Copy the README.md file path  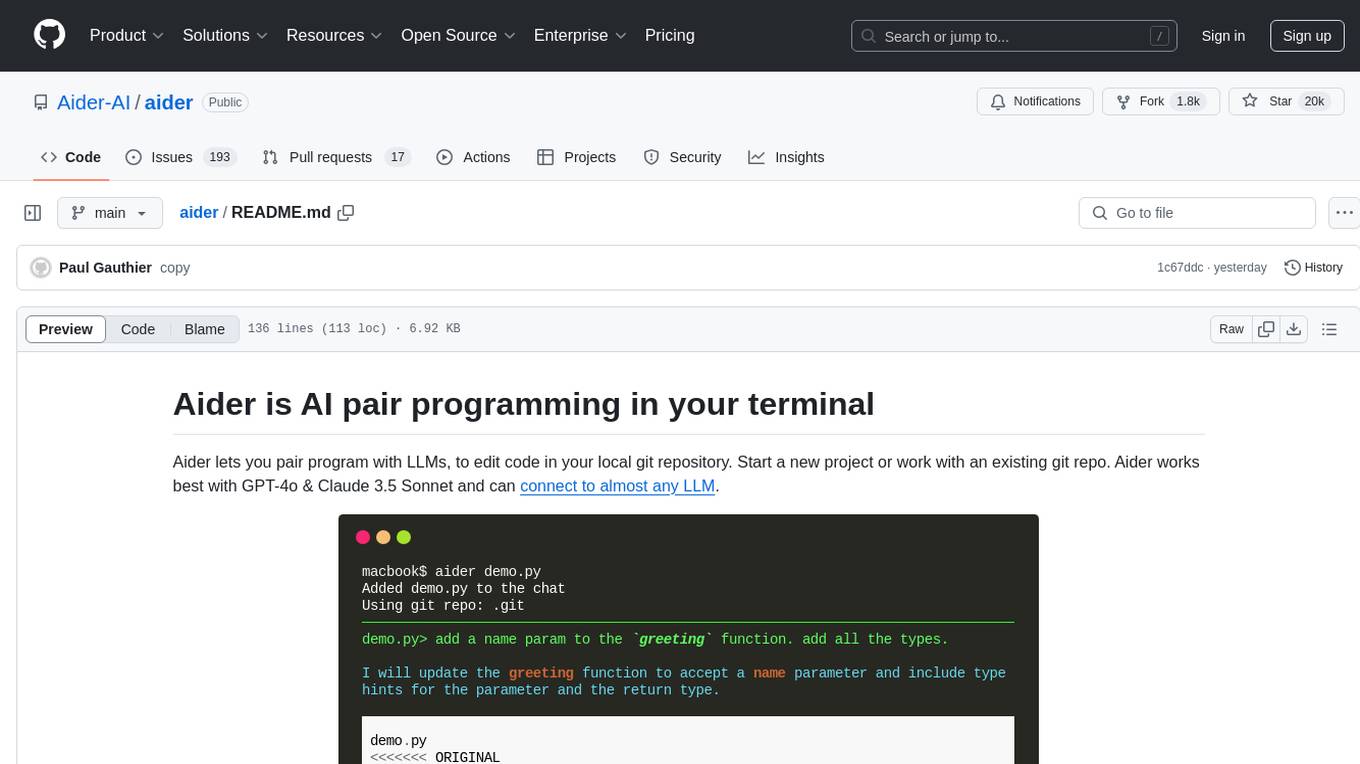(346, 213)
